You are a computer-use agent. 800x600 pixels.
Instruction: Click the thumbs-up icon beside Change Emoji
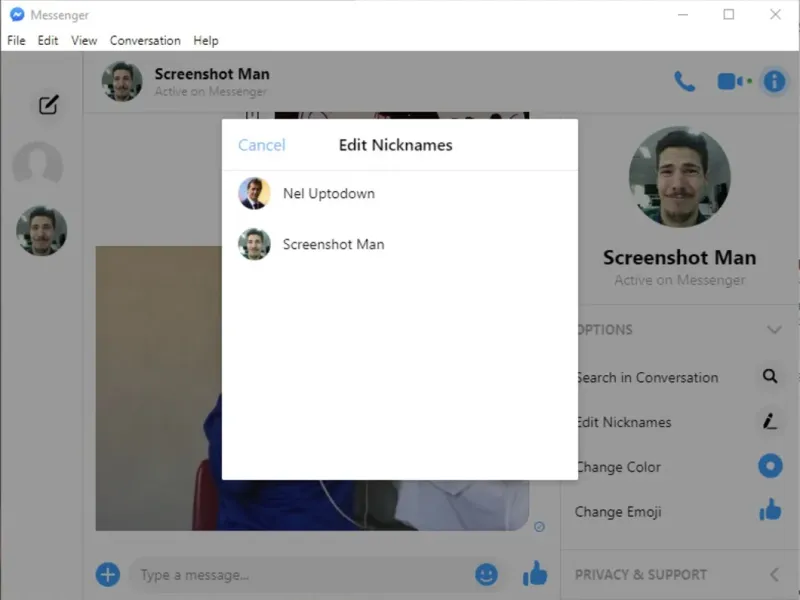(x=770, y=510)
